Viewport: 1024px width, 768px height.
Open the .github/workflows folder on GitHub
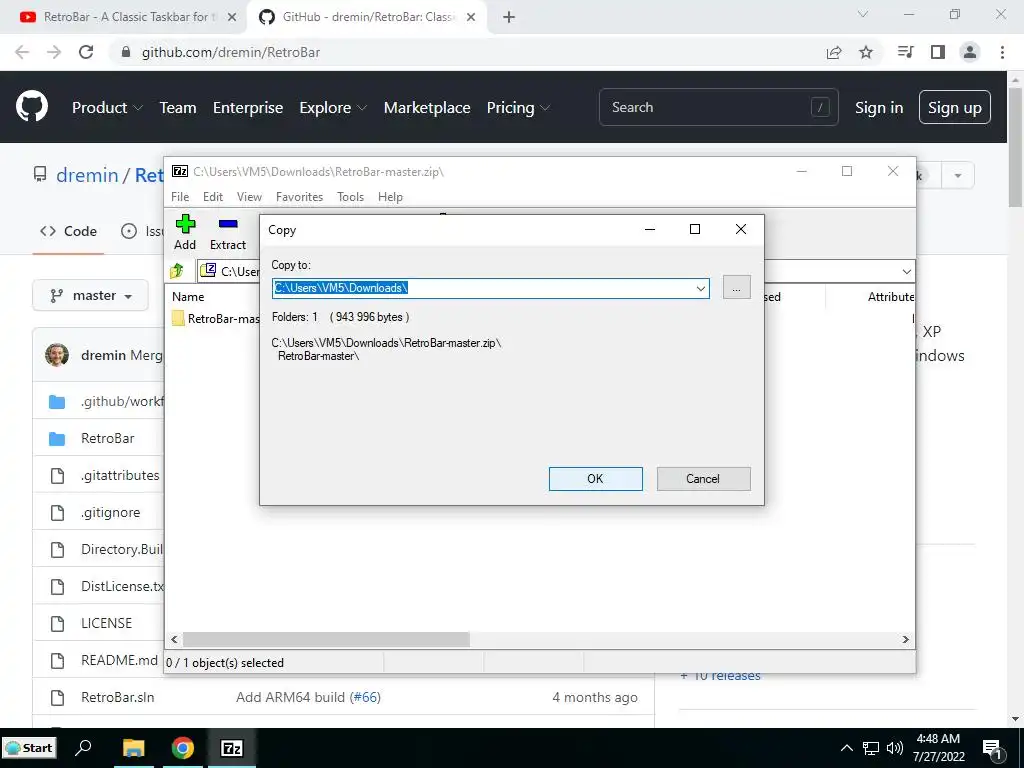click(122, 401)
